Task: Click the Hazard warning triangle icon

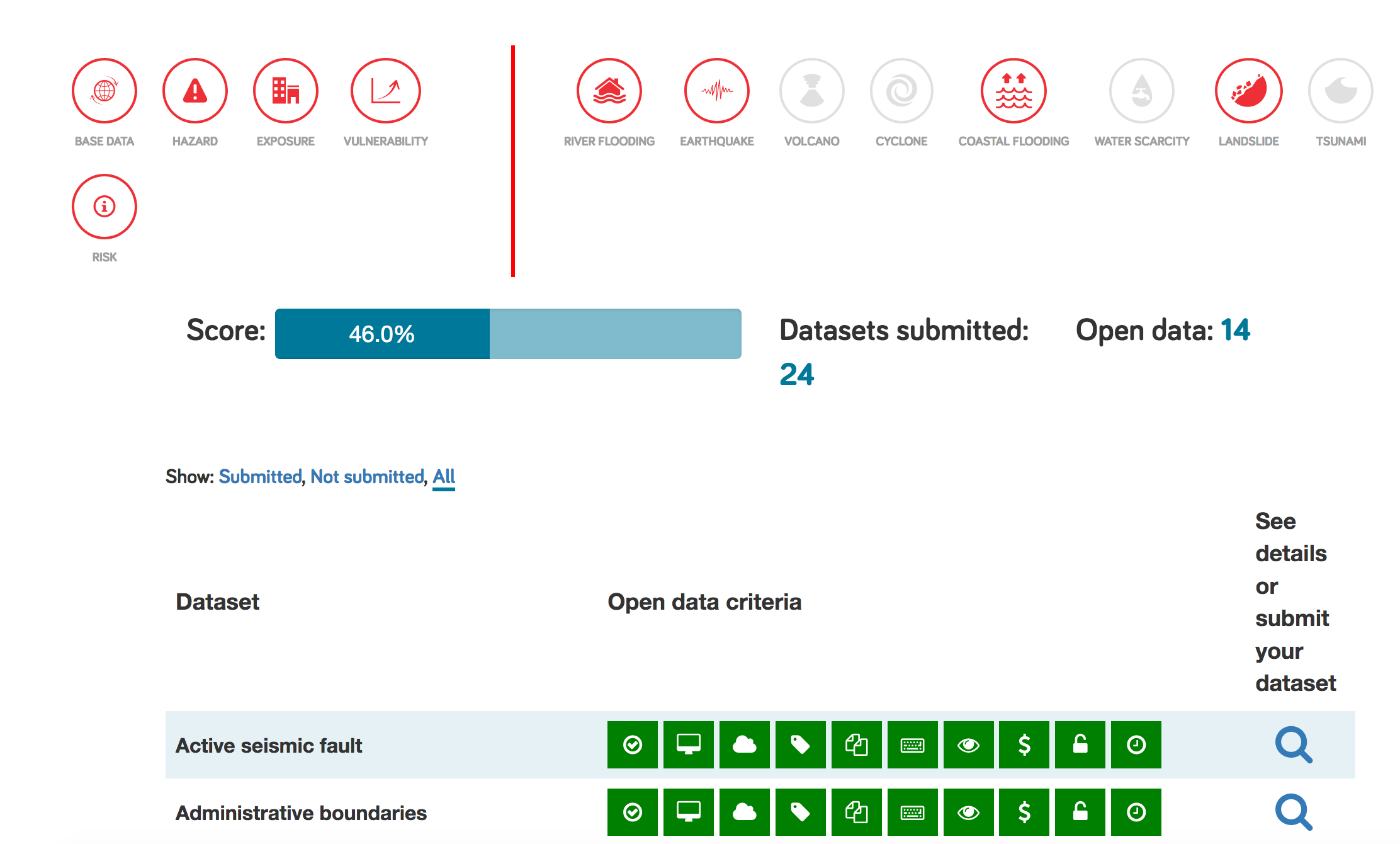Action: click(195, 91)
